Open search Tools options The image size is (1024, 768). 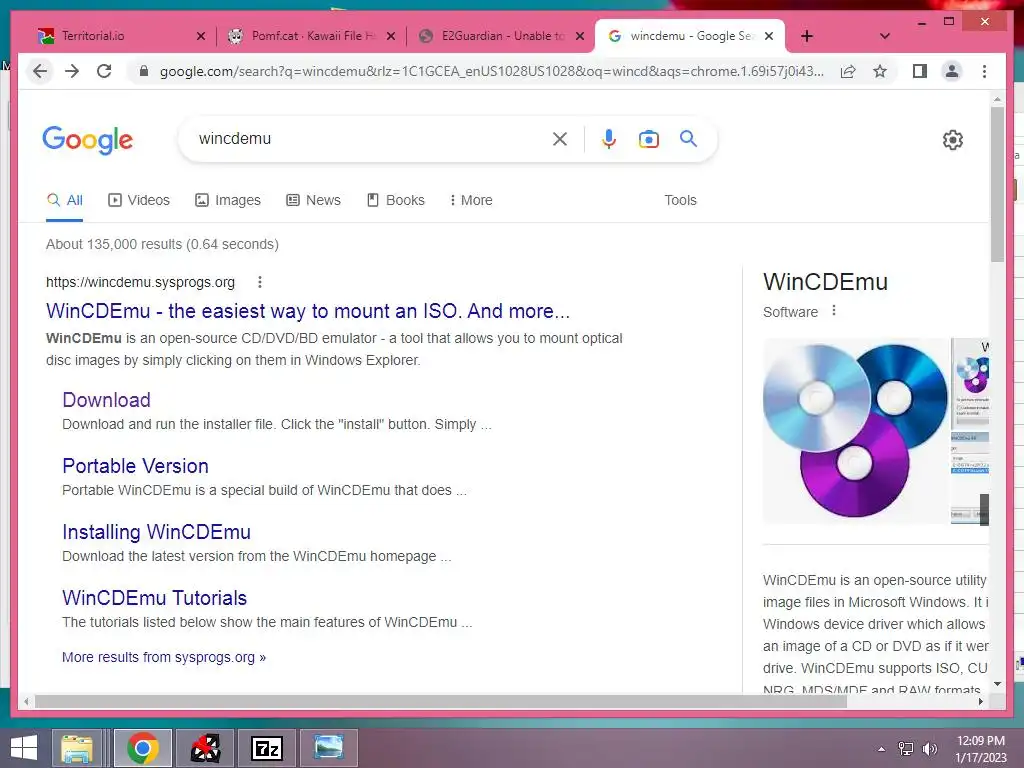[680, 200]
